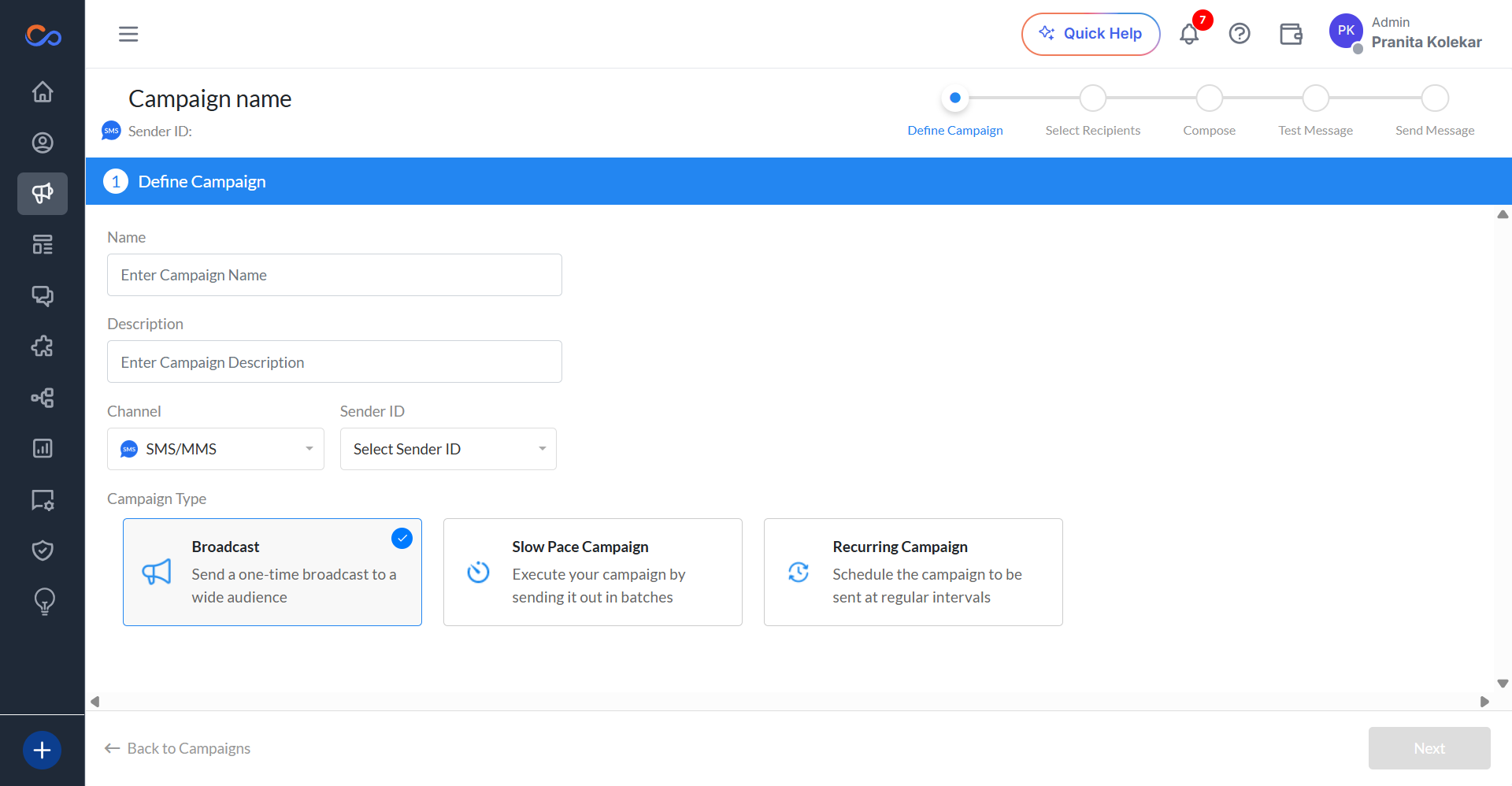Click the vertical scrollbar down arrow
The image size is (1512, 786).
pyautogui.click(x=1503, y=684)
